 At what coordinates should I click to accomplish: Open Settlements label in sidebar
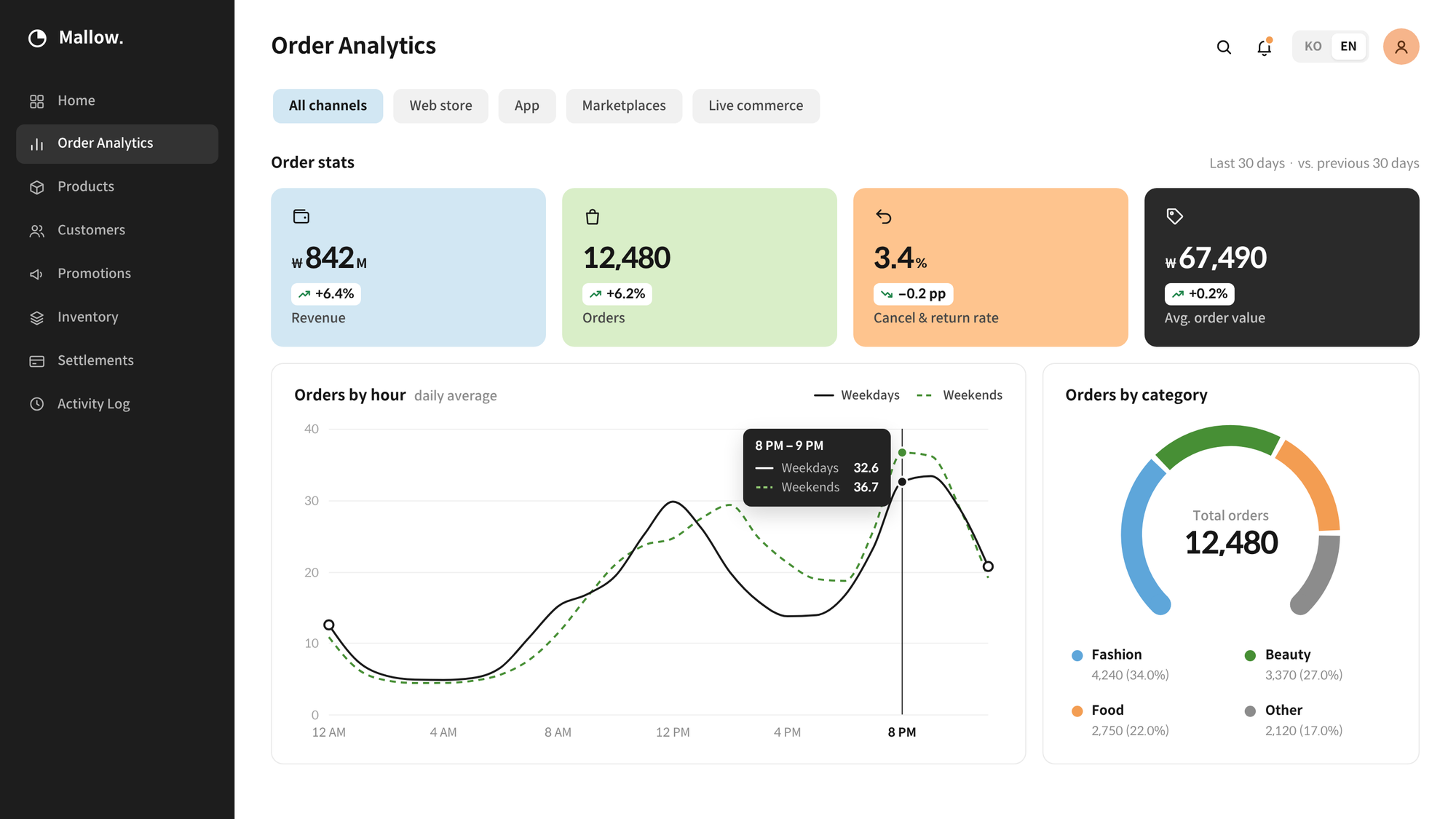(x=95, y=361)
